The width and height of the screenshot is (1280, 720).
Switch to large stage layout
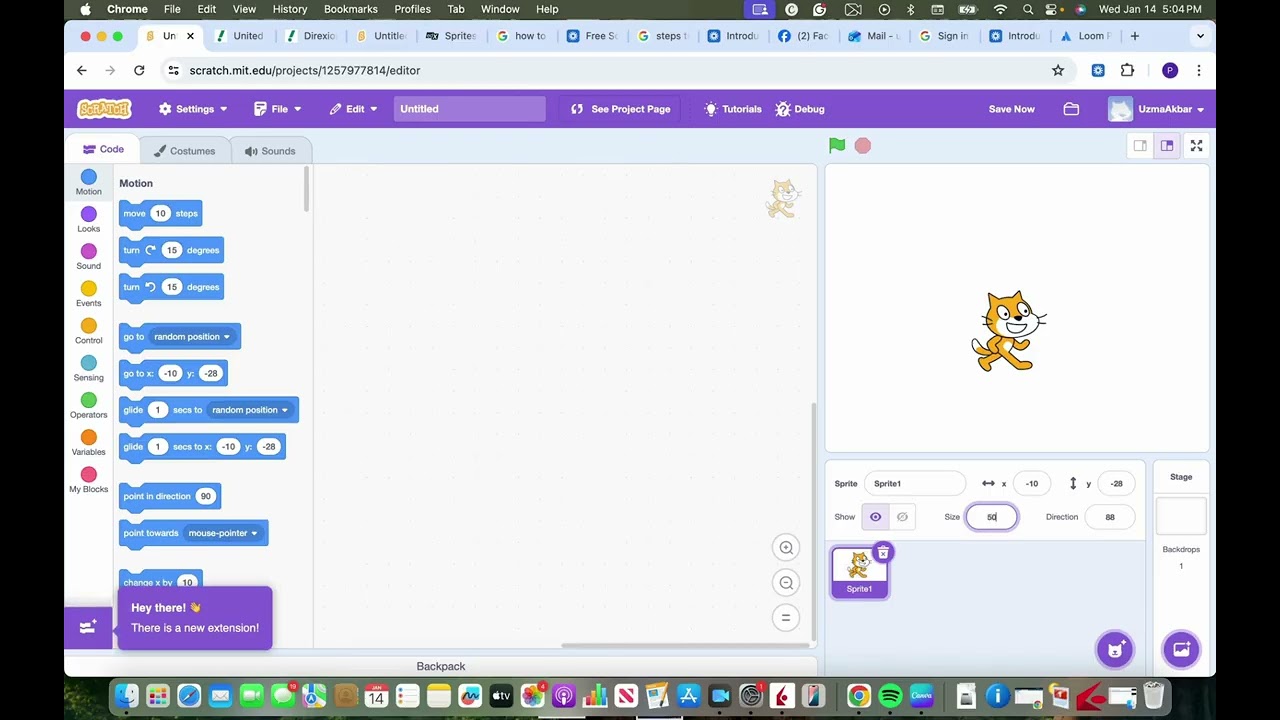coord(1167,146)
